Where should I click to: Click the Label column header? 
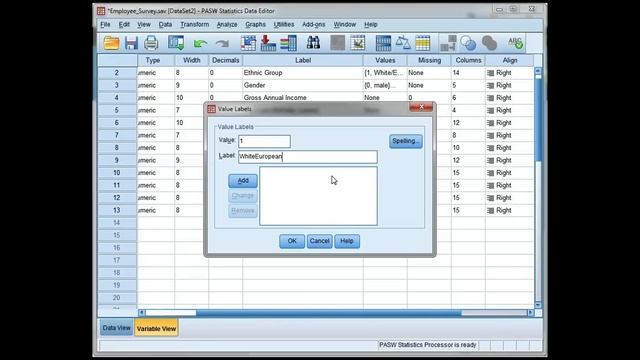(303, 60)
